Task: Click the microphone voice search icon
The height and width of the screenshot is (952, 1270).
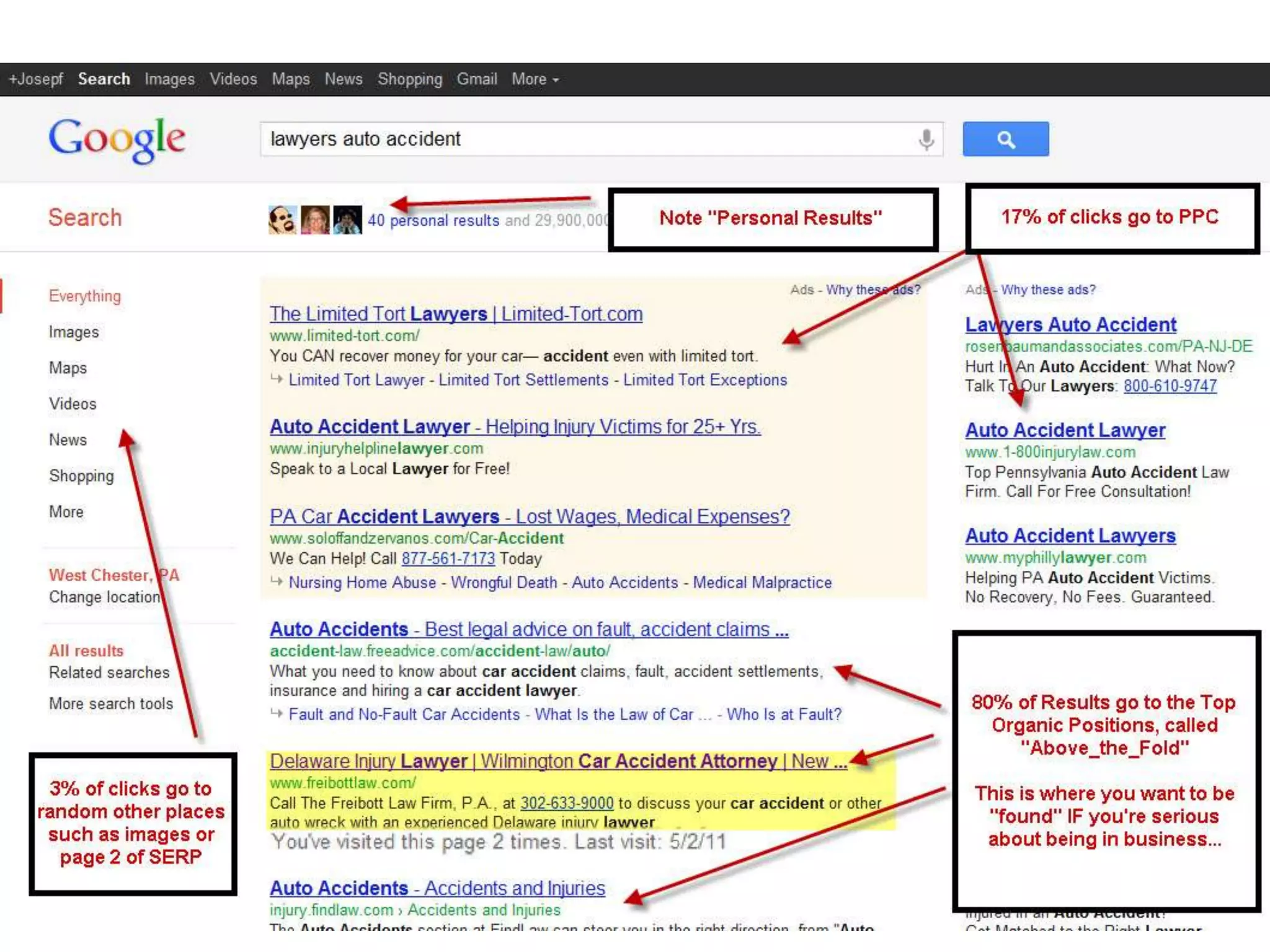Action: (x=926, y=139)
